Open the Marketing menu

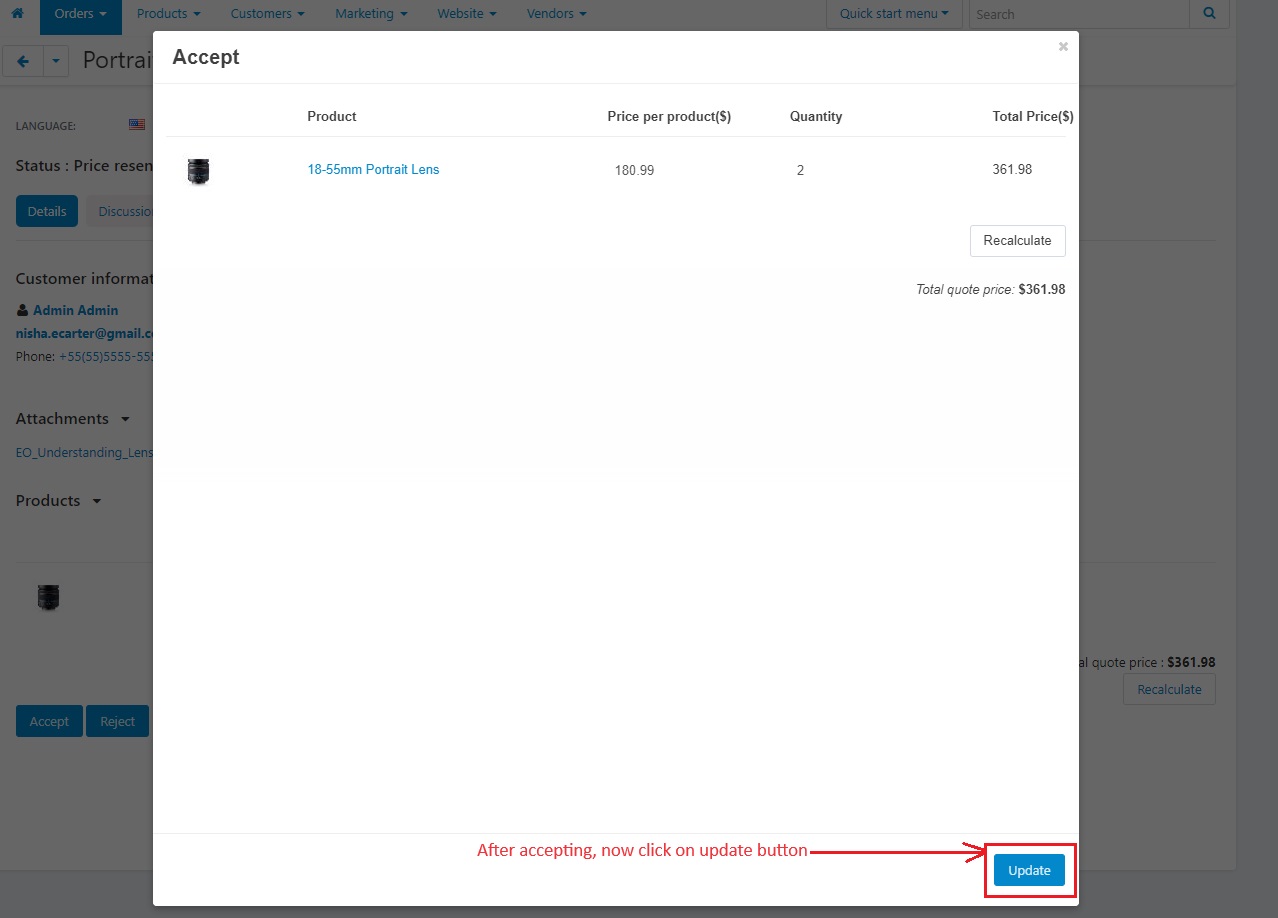click(x=371, y=14)
